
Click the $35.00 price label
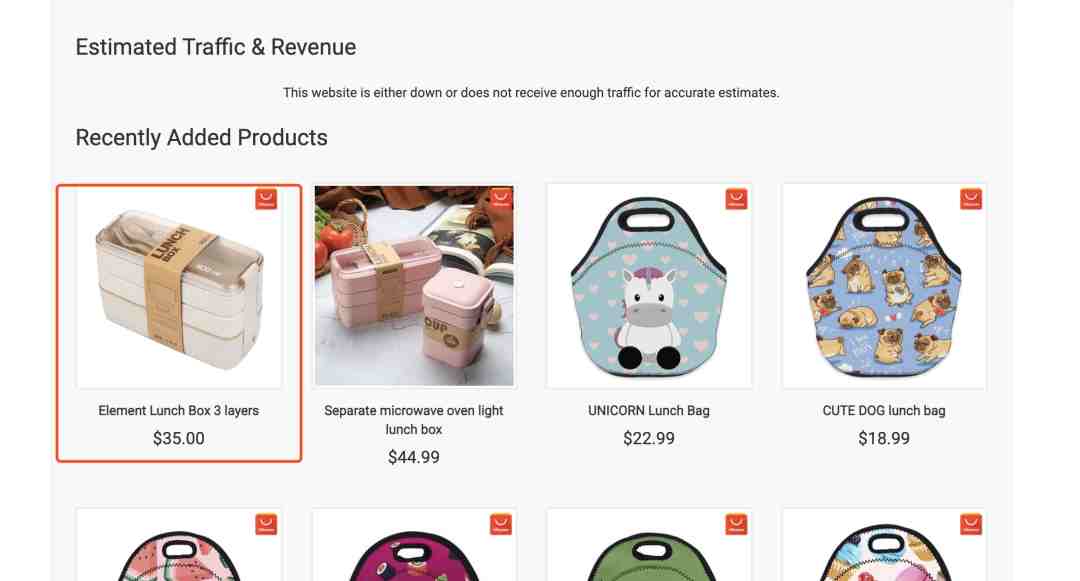pos(178,439)
